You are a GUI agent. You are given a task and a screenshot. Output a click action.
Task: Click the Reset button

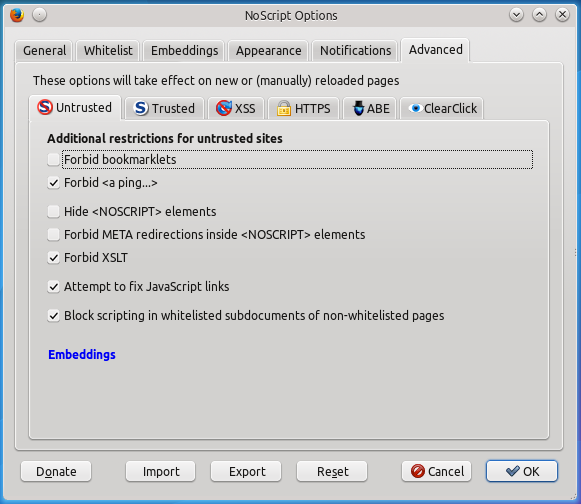coord(332,471)
